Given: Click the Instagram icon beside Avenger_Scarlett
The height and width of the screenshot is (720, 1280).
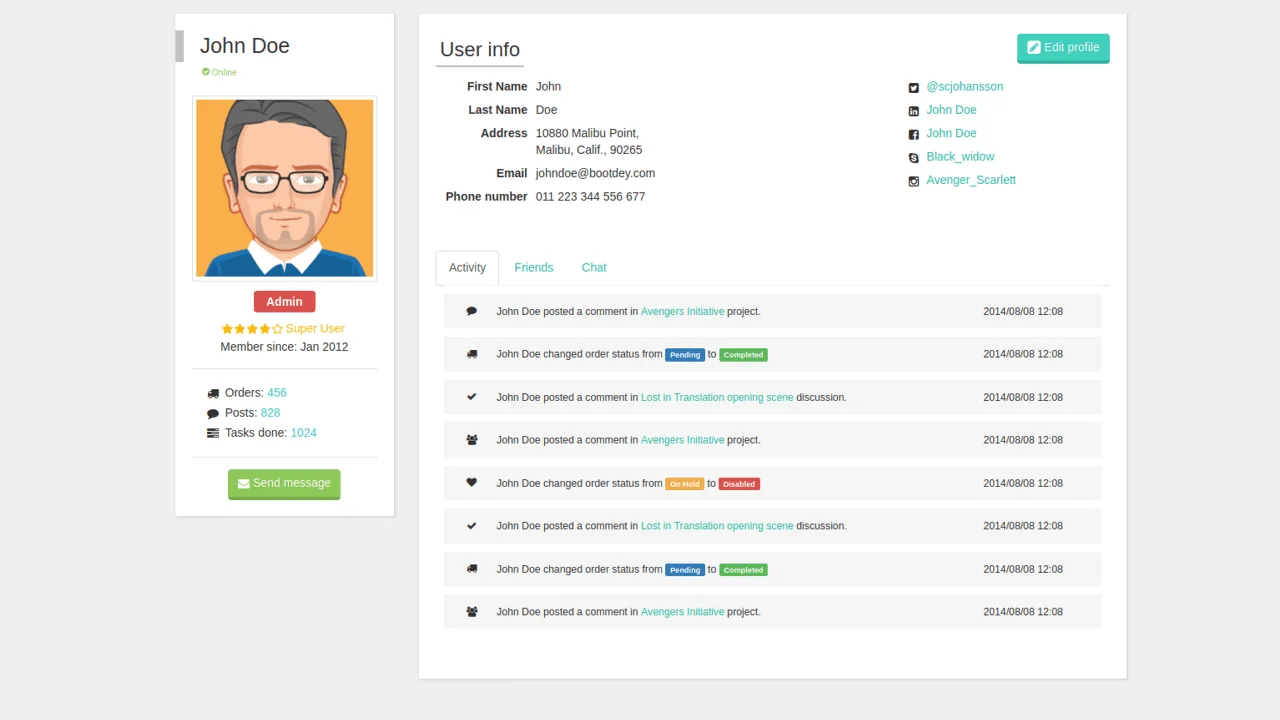Looking at the screenshot, I should coord(913,181).
